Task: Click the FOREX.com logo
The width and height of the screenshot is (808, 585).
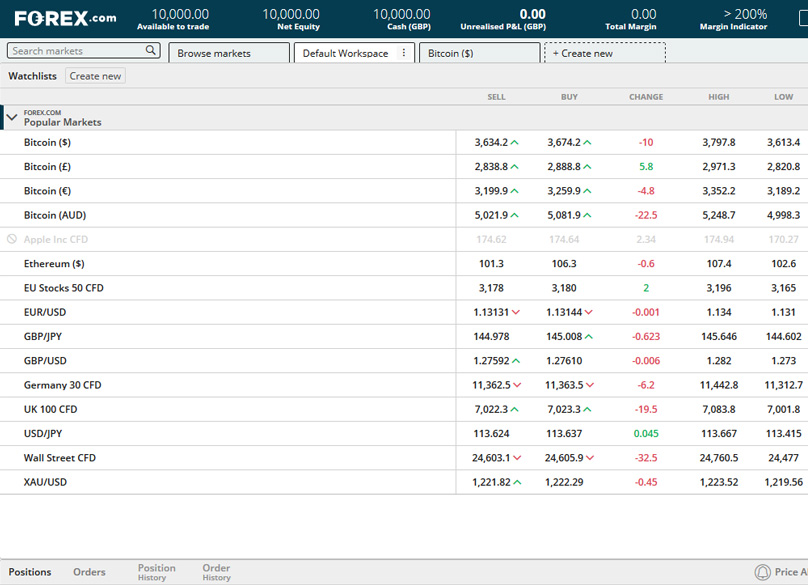Action: 65,19
